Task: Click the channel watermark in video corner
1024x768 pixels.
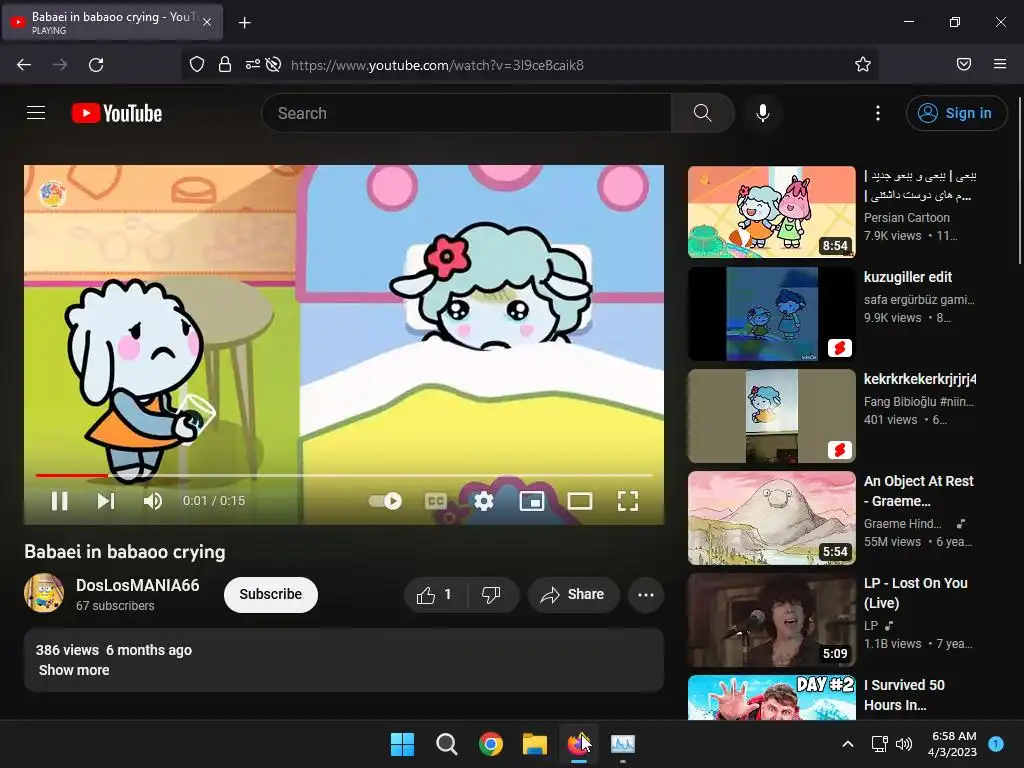Action: pyautogui.click(x=52, y=194)
